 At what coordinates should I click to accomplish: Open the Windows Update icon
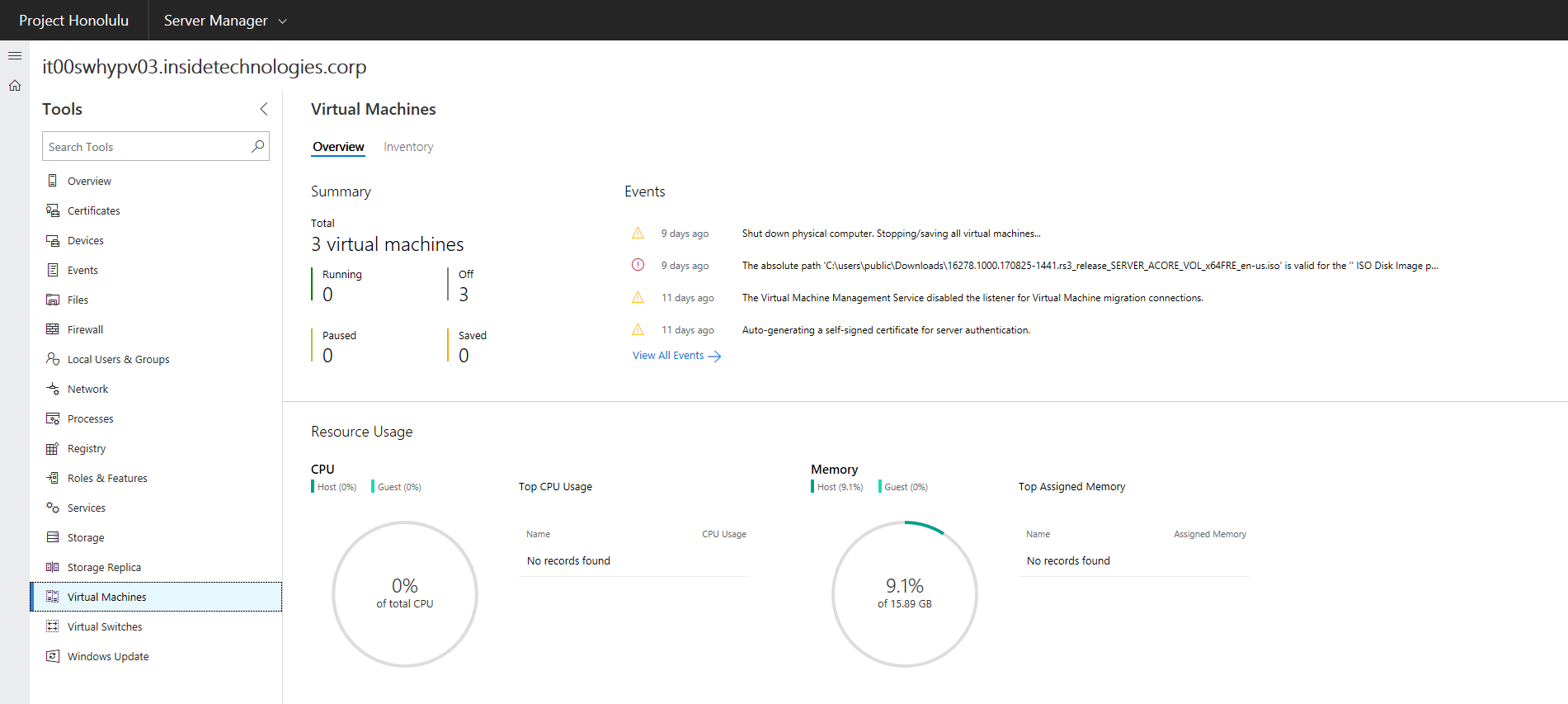coord(53,656)
